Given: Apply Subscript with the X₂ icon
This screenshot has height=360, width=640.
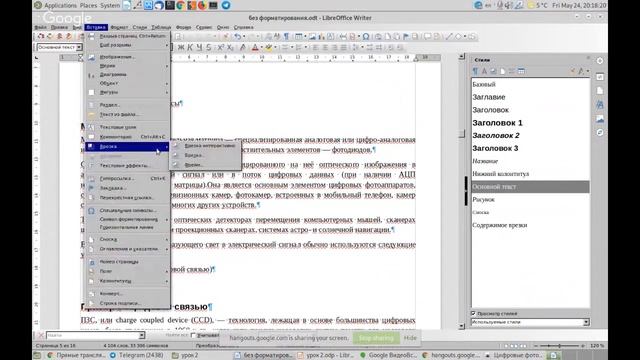Looking at the screenshot, I should click(x=230, y=47).
